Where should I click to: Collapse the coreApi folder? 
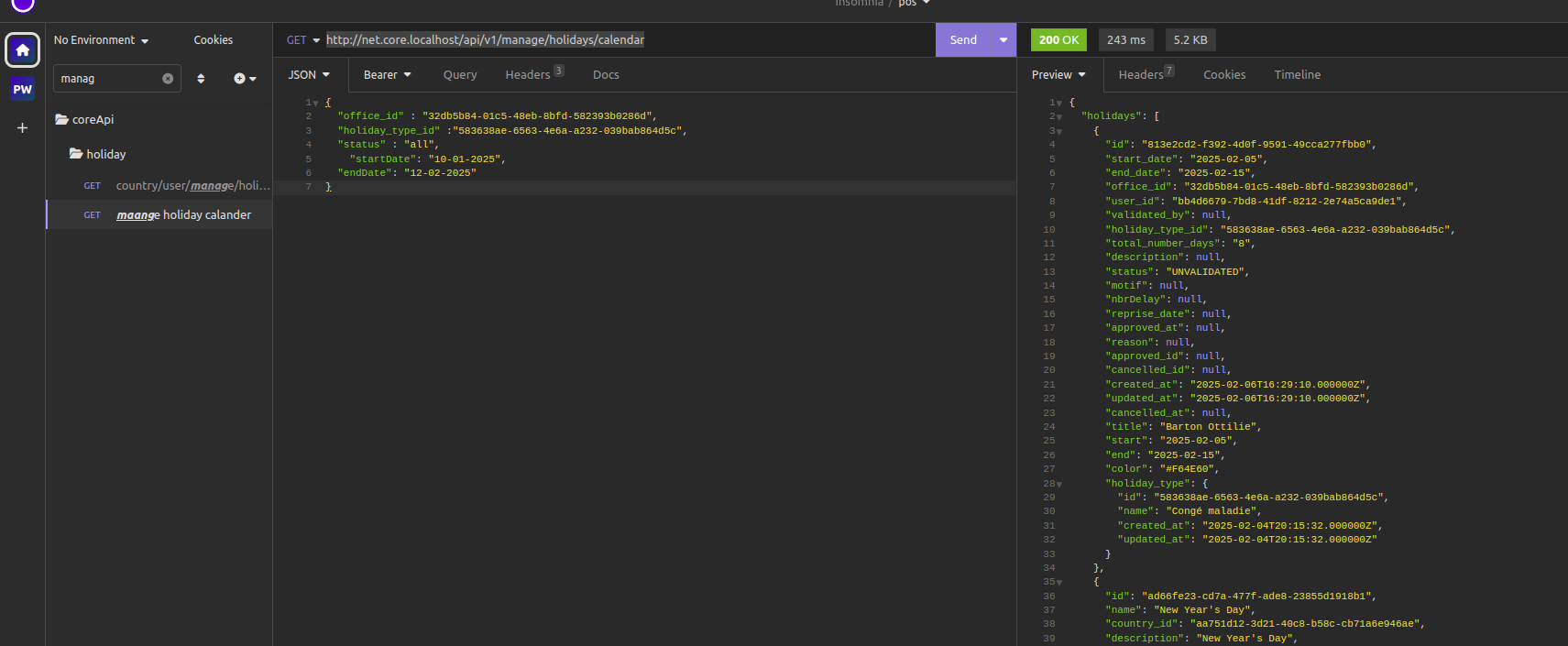[x=84, y=119]
